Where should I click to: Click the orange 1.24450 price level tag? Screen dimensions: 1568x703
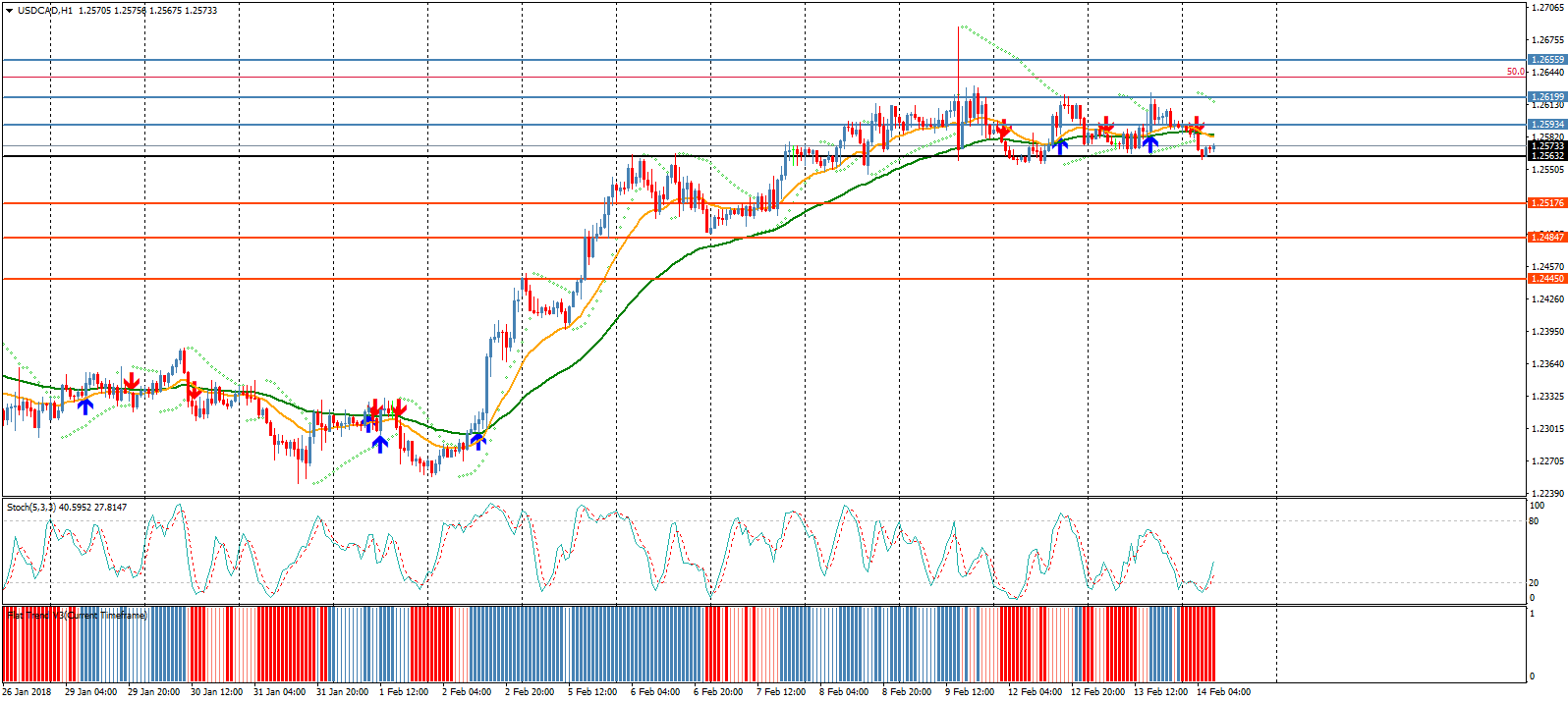(x=1547, y=279)
